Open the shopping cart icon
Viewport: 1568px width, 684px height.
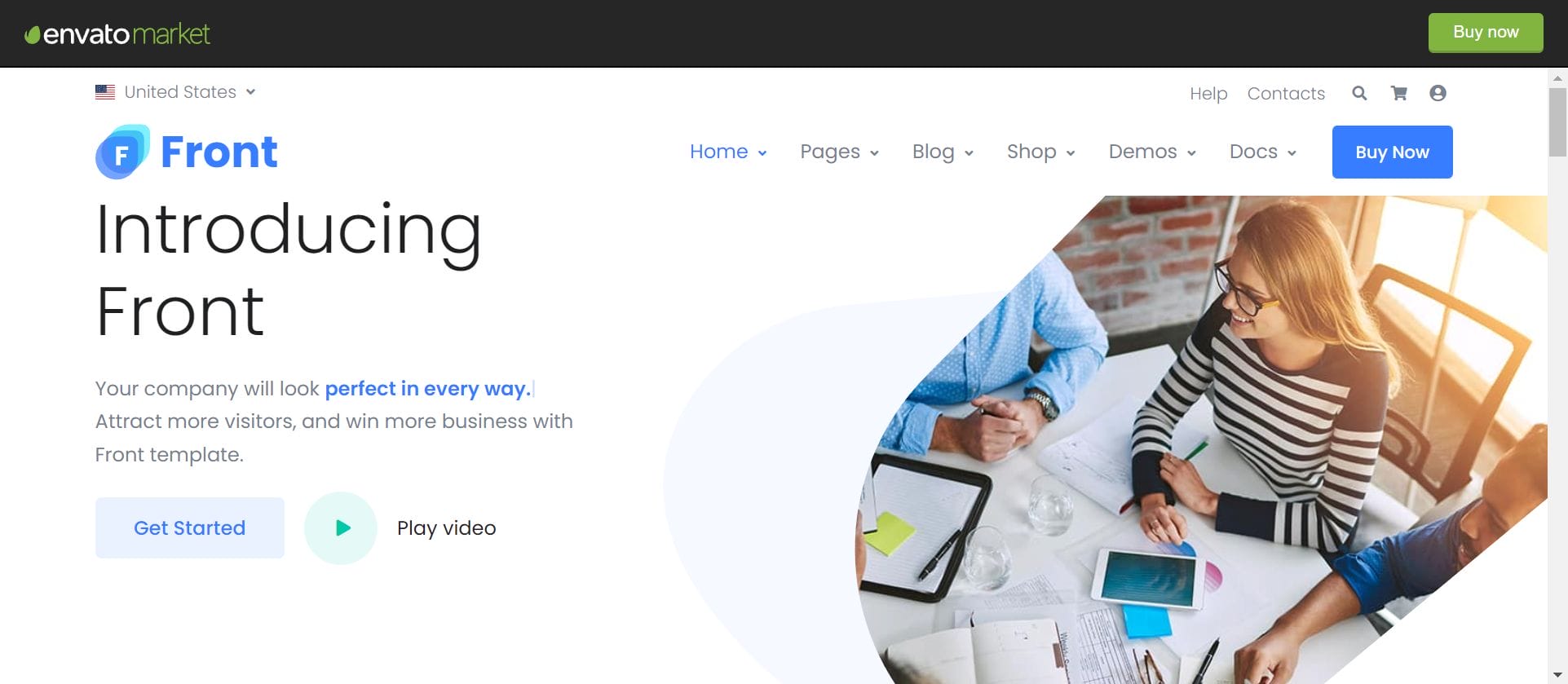click(1398, 93)
